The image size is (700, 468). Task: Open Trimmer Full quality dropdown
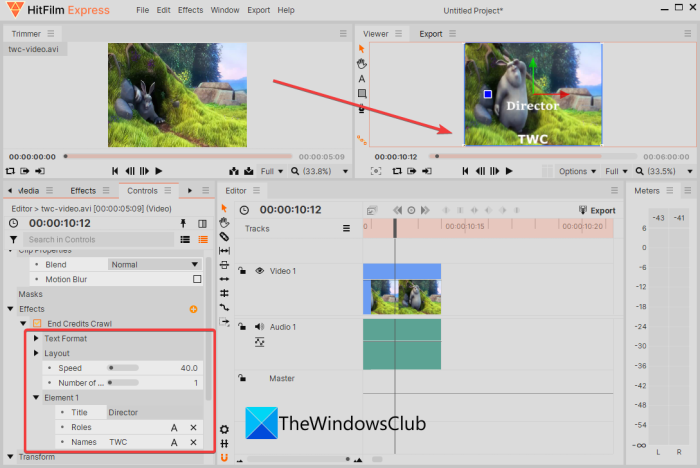pyautogui.click(x=272, y=171)
